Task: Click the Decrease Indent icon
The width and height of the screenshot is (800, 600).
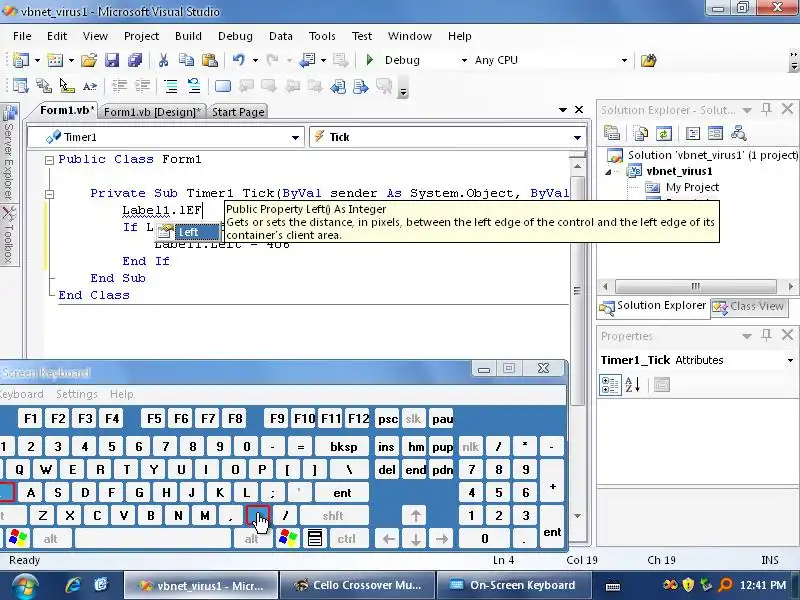Action: click(x=119, y=86)
